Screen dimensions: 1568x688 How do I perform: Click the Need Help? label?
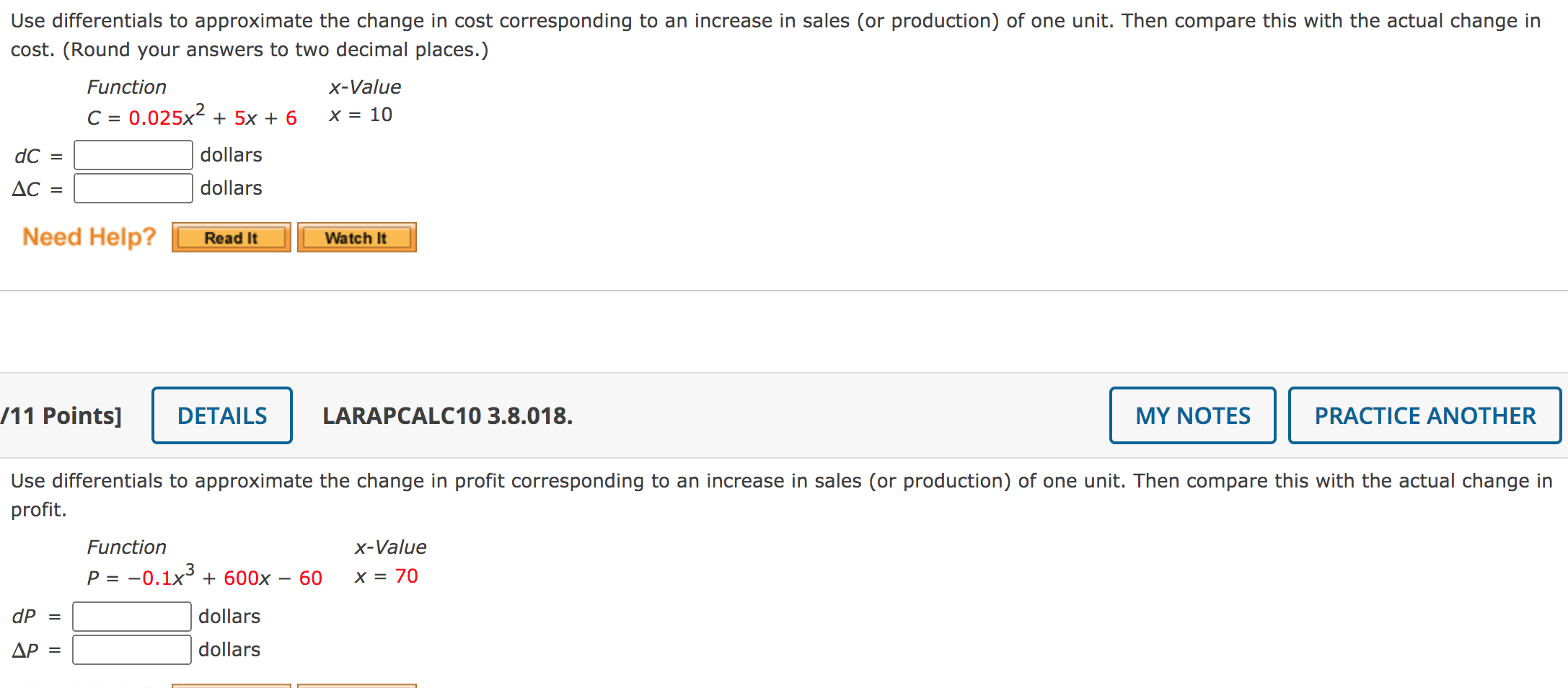[x=88, y=236]
